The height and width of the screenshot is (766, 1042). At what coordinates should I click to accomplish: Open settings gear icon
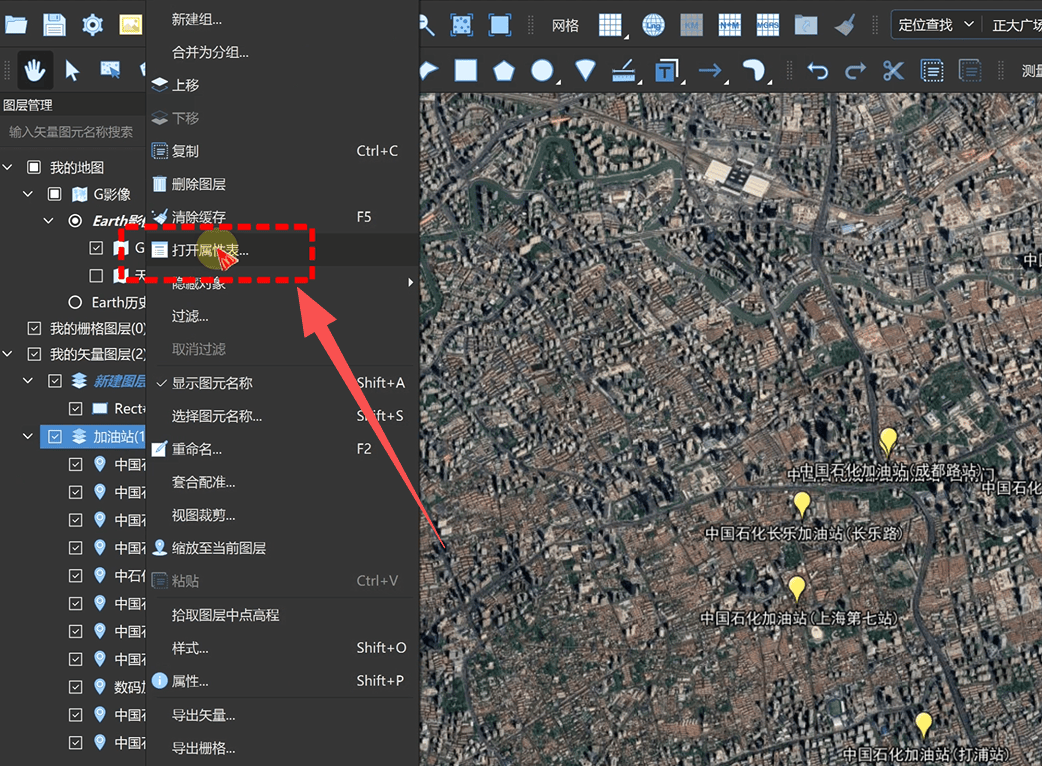(92, 25)
